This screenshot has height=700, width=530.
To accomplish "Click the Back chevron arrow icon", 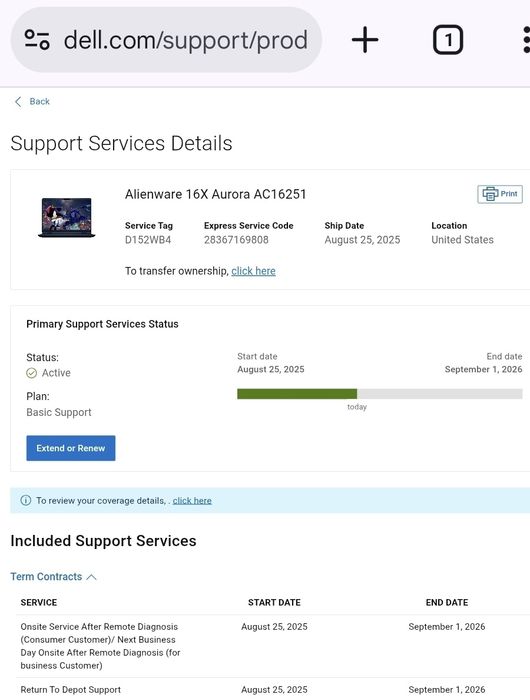I will point(18,102).
